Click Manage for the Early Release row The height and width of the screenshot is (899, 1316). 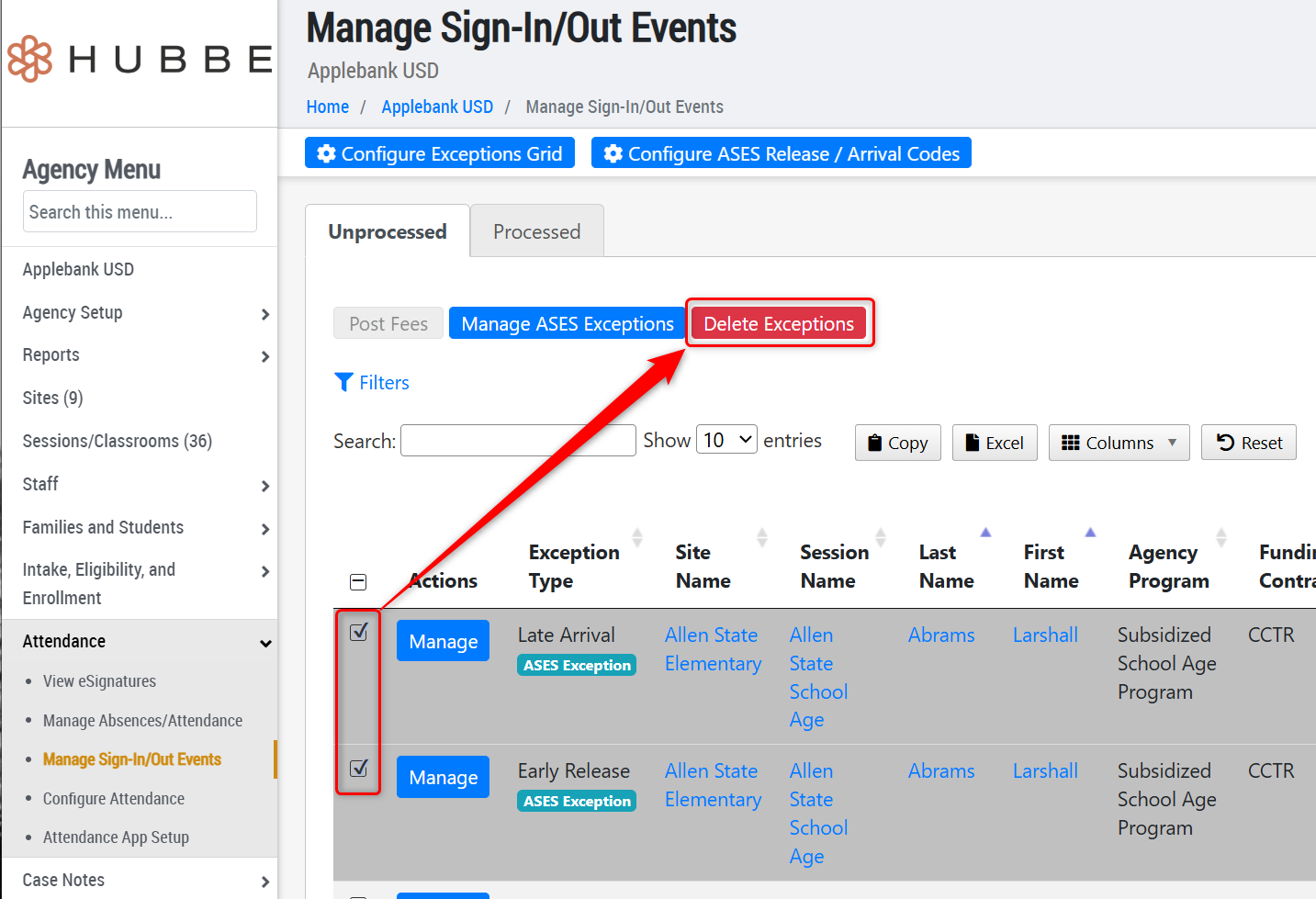point(443,777)
